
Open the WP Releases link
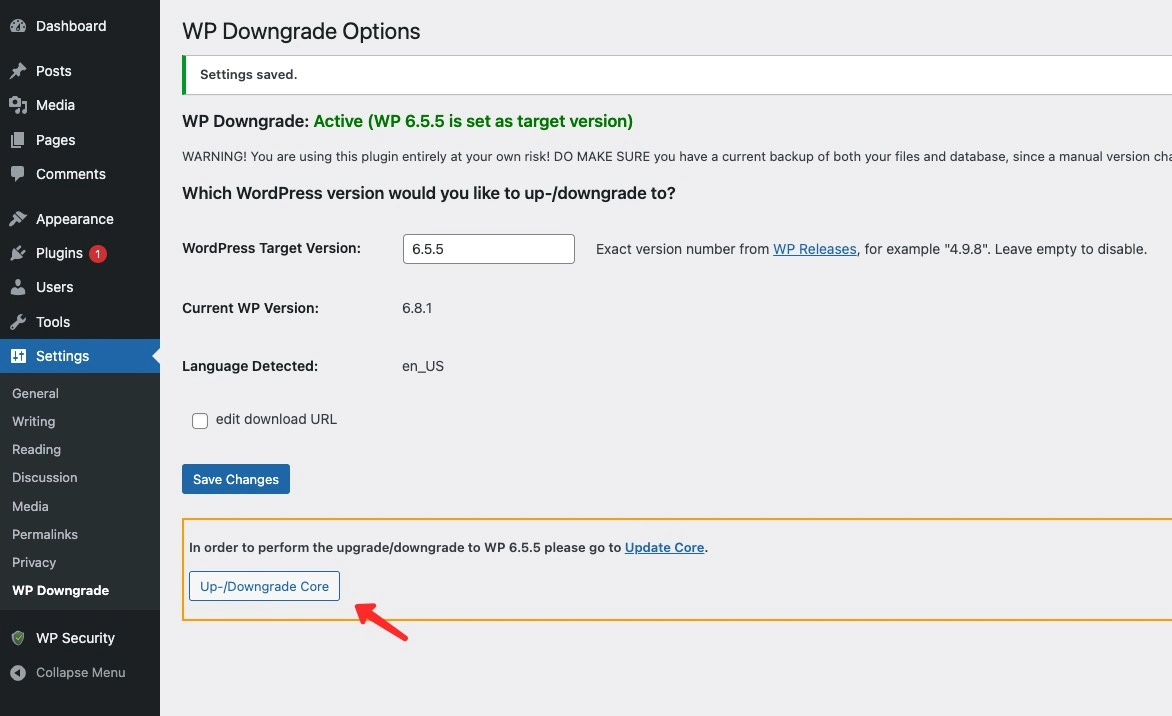pos(815,249)
